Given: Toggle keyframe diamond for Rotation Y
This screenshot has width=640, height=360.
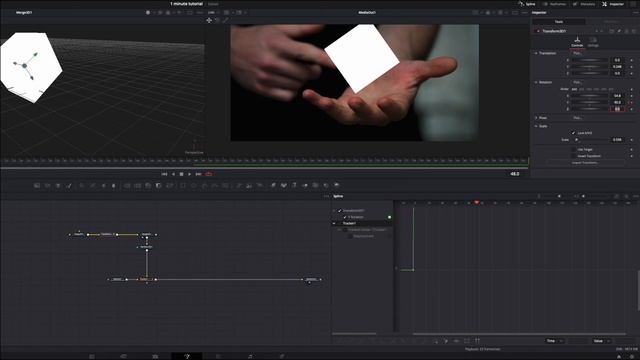Looking at the screenshot, I should coord(631,102).
